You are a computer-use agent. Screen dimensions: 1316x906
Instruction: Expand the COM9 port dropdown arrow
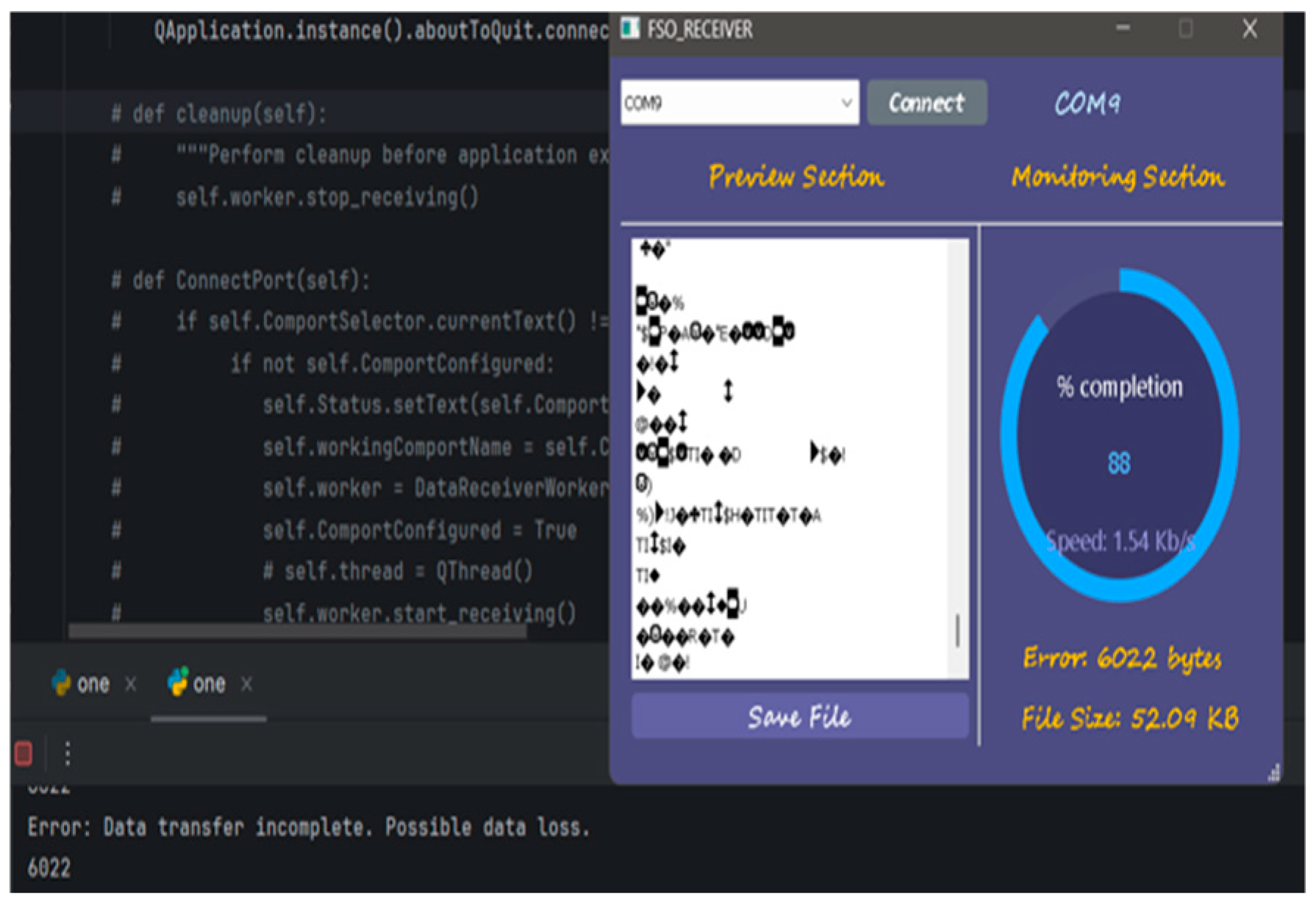pos(847,103)
